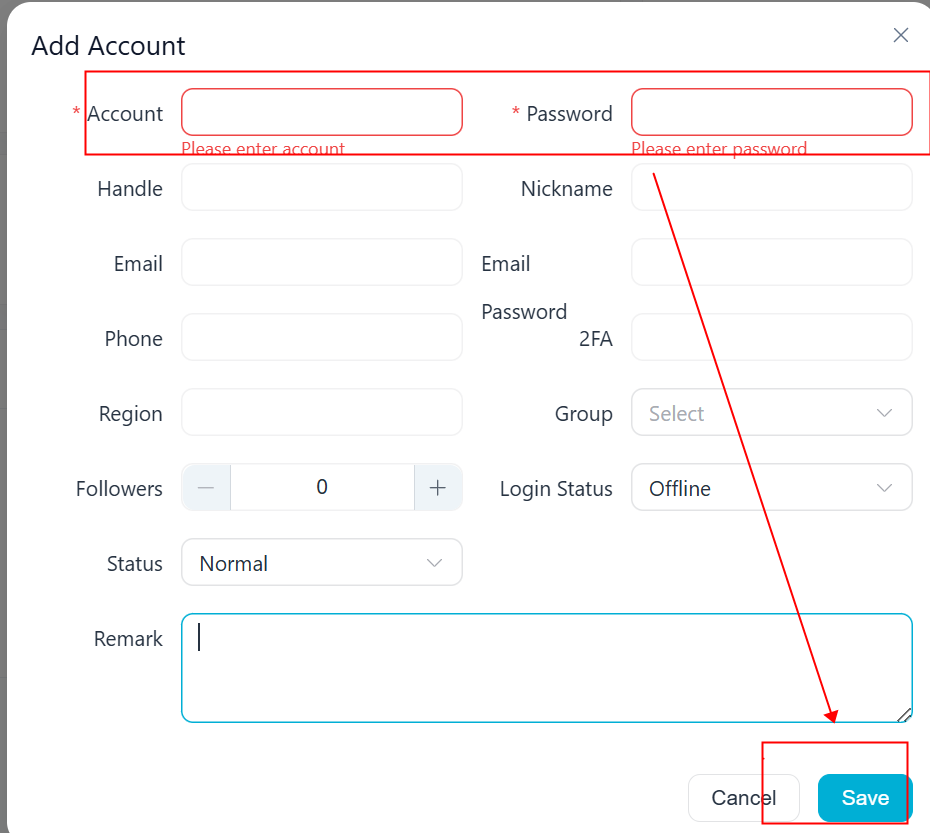Open the Status Normal dropdown
Screen dimensions: 930x833
click(321, 562)
